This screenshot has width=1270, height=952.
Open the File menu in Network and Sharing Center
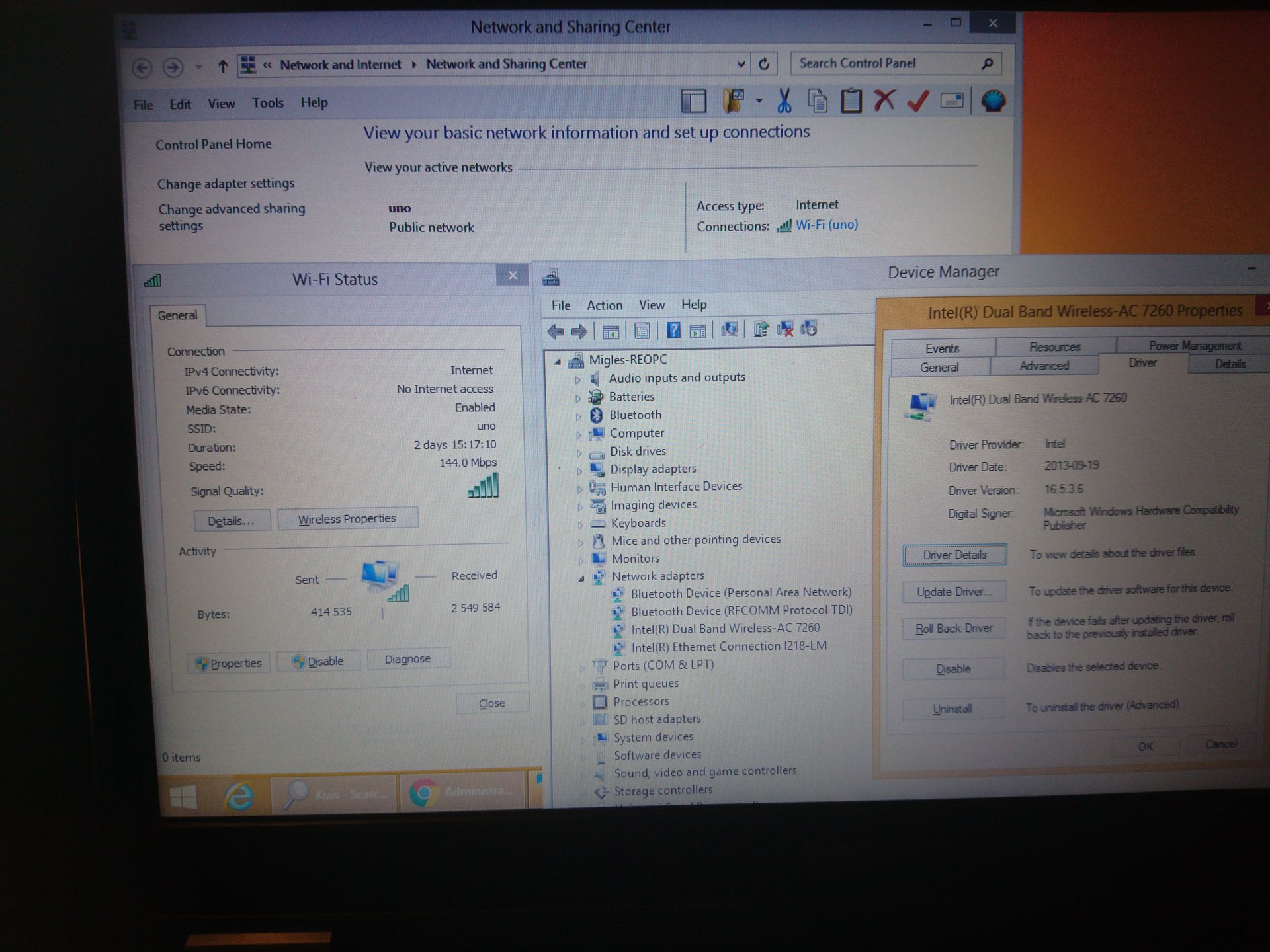click(143, 105)
